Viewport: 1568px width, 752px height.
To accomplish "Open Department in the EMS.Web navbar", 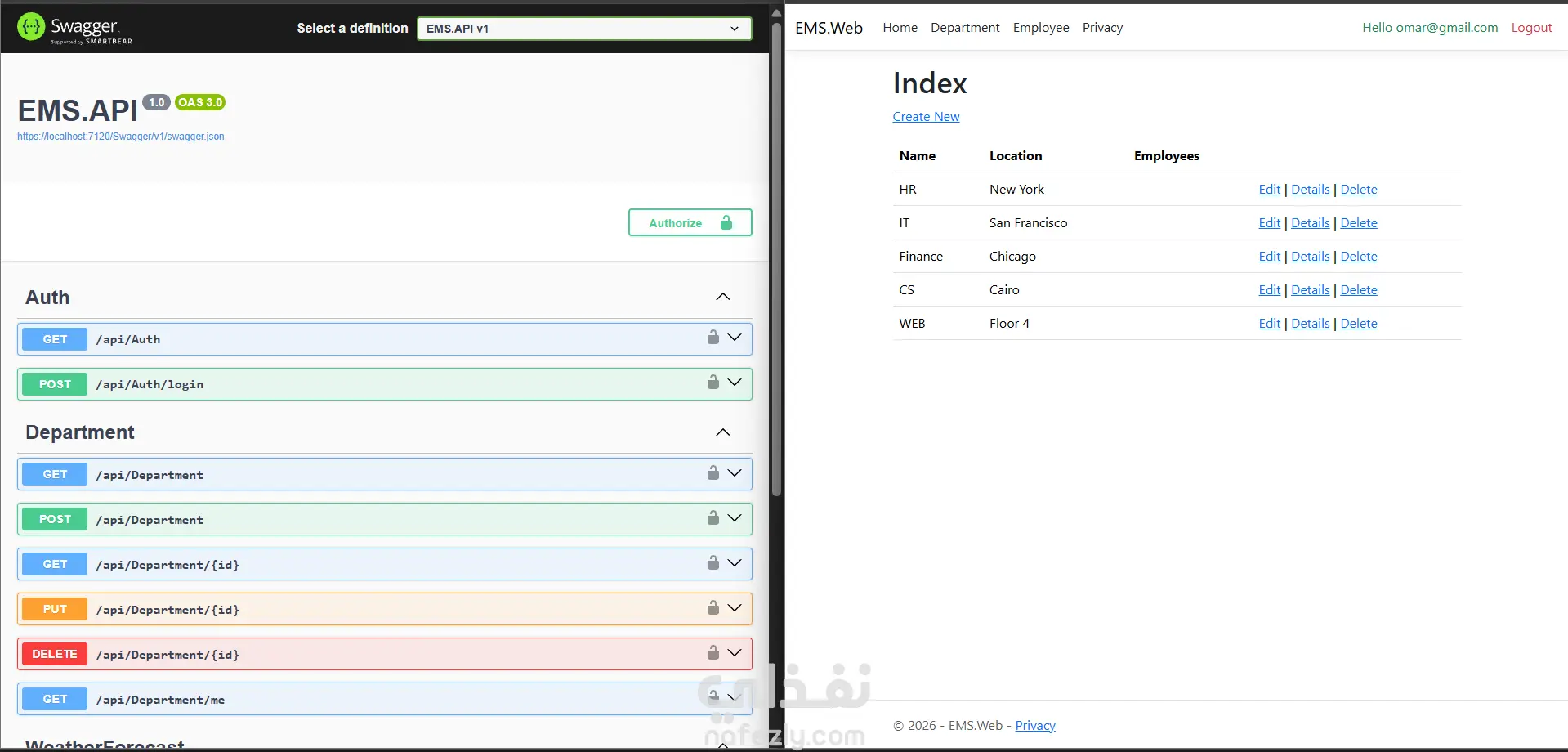I will (x=965, y=28).
